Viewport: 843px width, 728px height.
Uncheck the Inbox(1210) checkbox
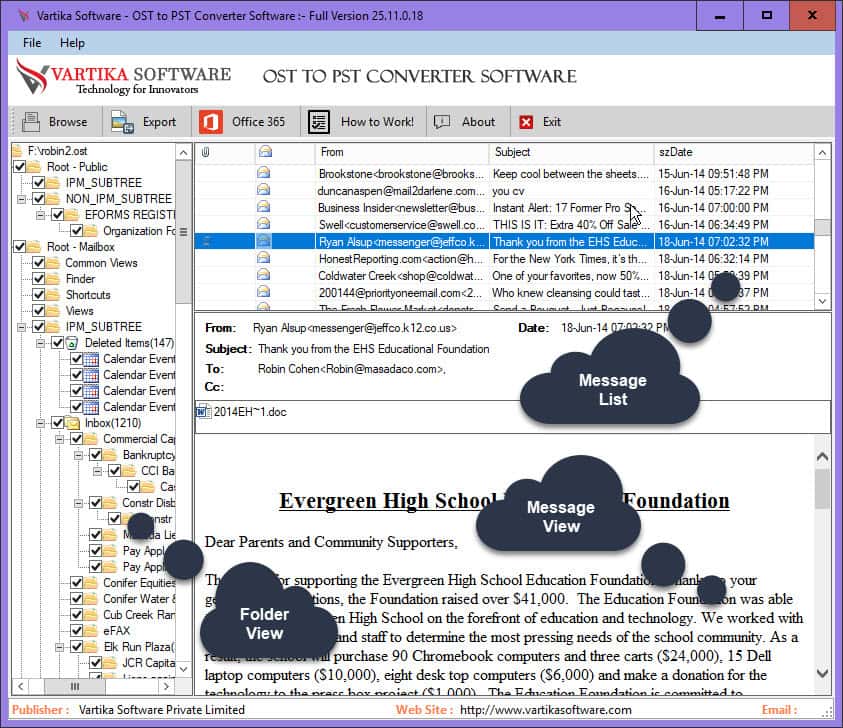click(x=58, y=423)
